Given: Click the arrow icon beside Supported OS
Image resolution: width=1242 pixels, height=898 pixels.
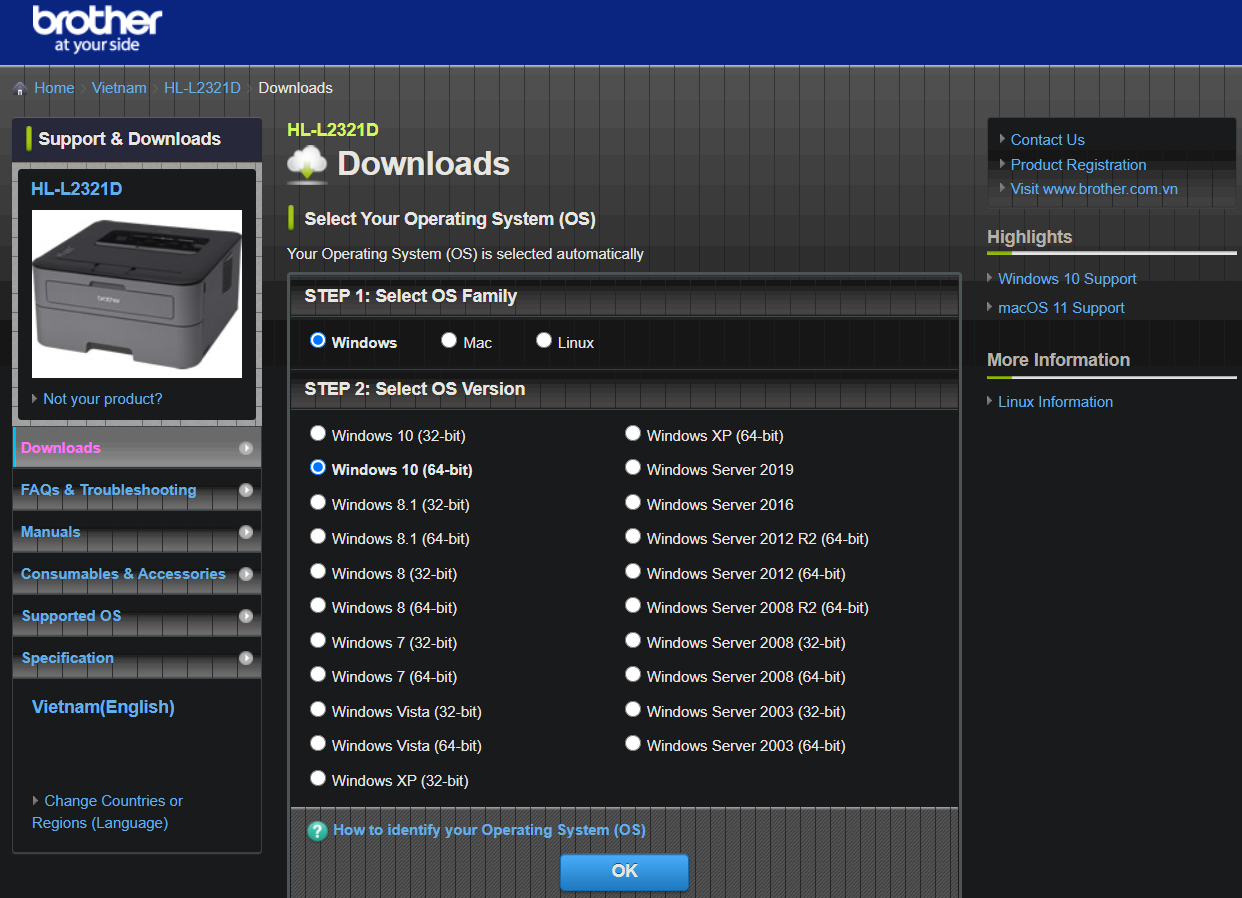Looking at the screenshot, I should click(x=246, y=617).
